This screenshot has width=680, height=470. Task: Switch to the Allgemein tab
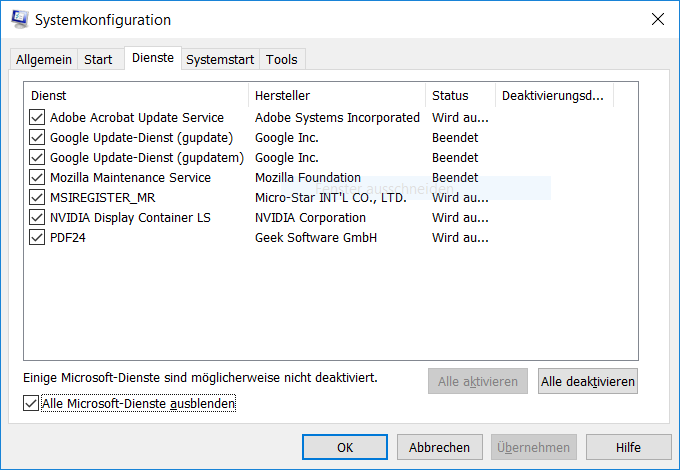[x=44, y=60]
